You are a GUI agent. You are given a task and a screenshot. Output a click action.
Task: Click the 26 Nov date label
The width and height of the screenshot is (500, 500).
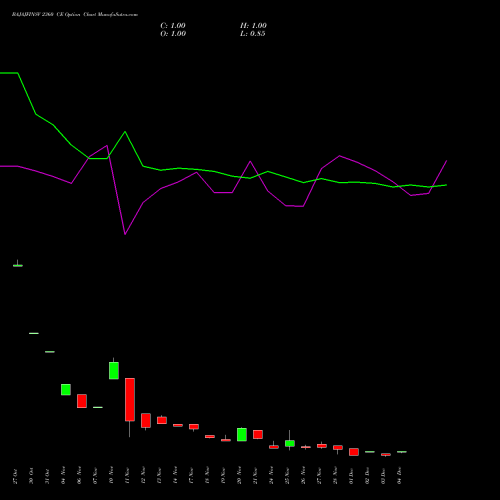(303, 476)
